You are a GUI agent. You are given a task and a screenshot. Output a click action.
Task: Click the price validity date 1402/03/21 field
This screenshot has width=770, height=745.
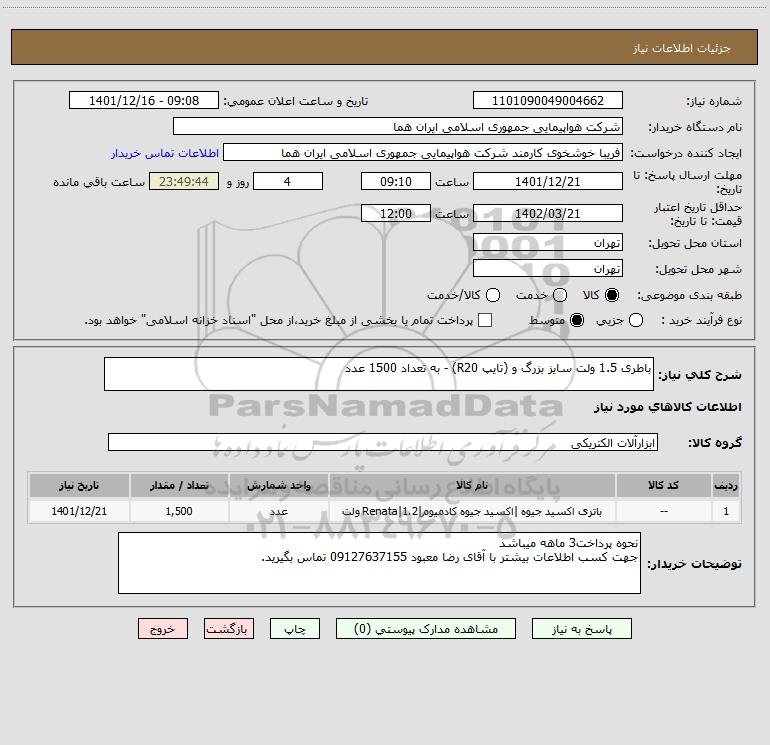point(548,213)
